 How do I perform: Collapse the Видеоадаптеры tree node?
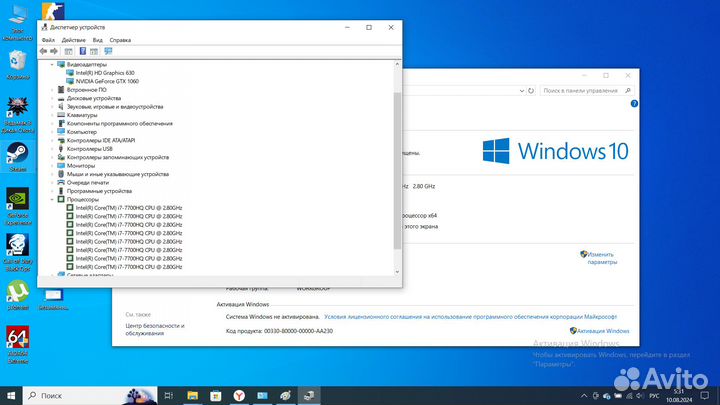point(52,64)
